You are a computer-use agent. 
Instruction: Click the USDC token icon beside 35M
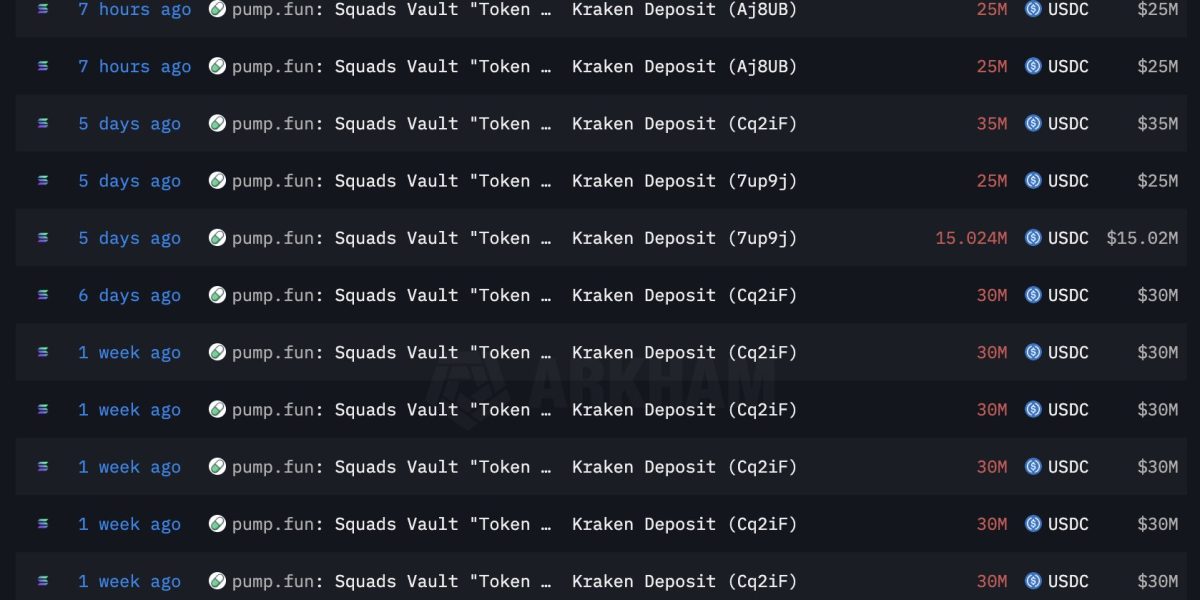pos(1033,124)
